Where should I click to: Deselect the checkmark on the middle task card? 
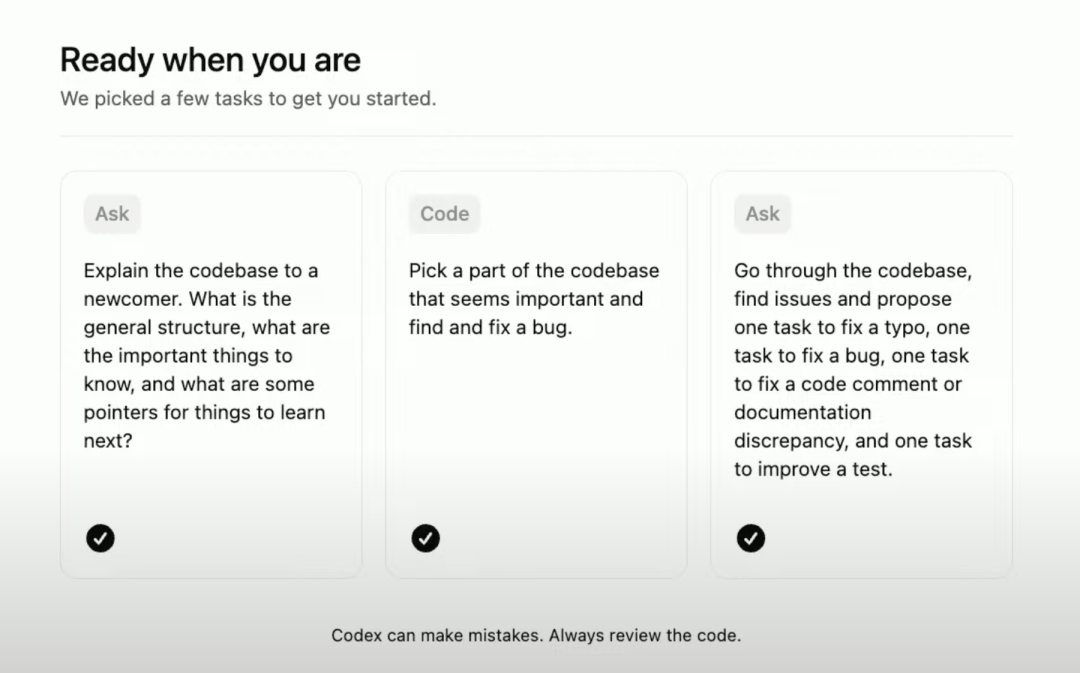[425, 538]
